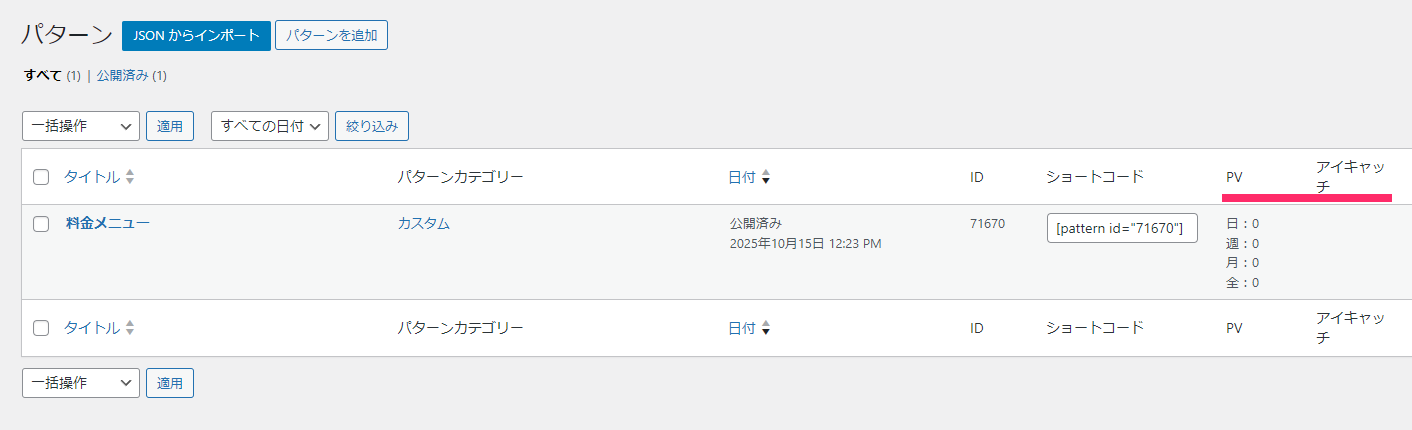The image size is (1412, 430).
Task: Tick the checkbox for 料金メニュー row
Action: pyautogui.click(x=41, y=224)
